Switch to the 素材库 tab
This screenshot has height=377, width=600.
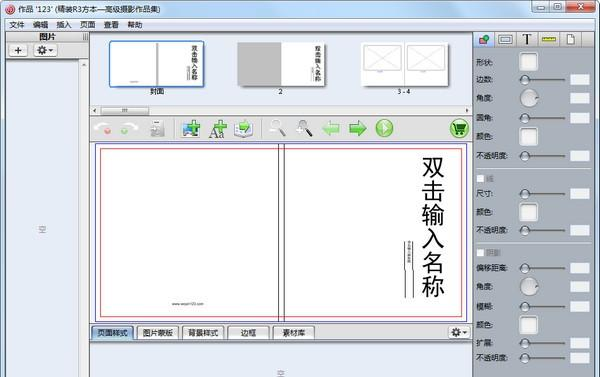[x=293, y=333]
